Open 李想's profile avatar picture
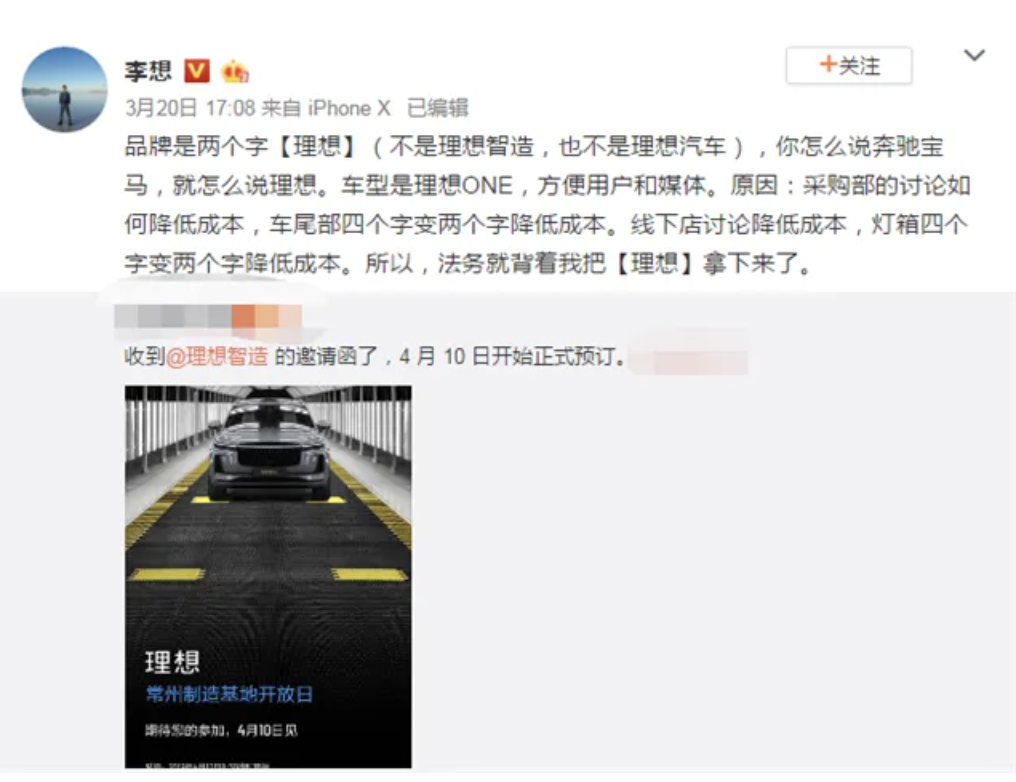 tap(65, 89)
